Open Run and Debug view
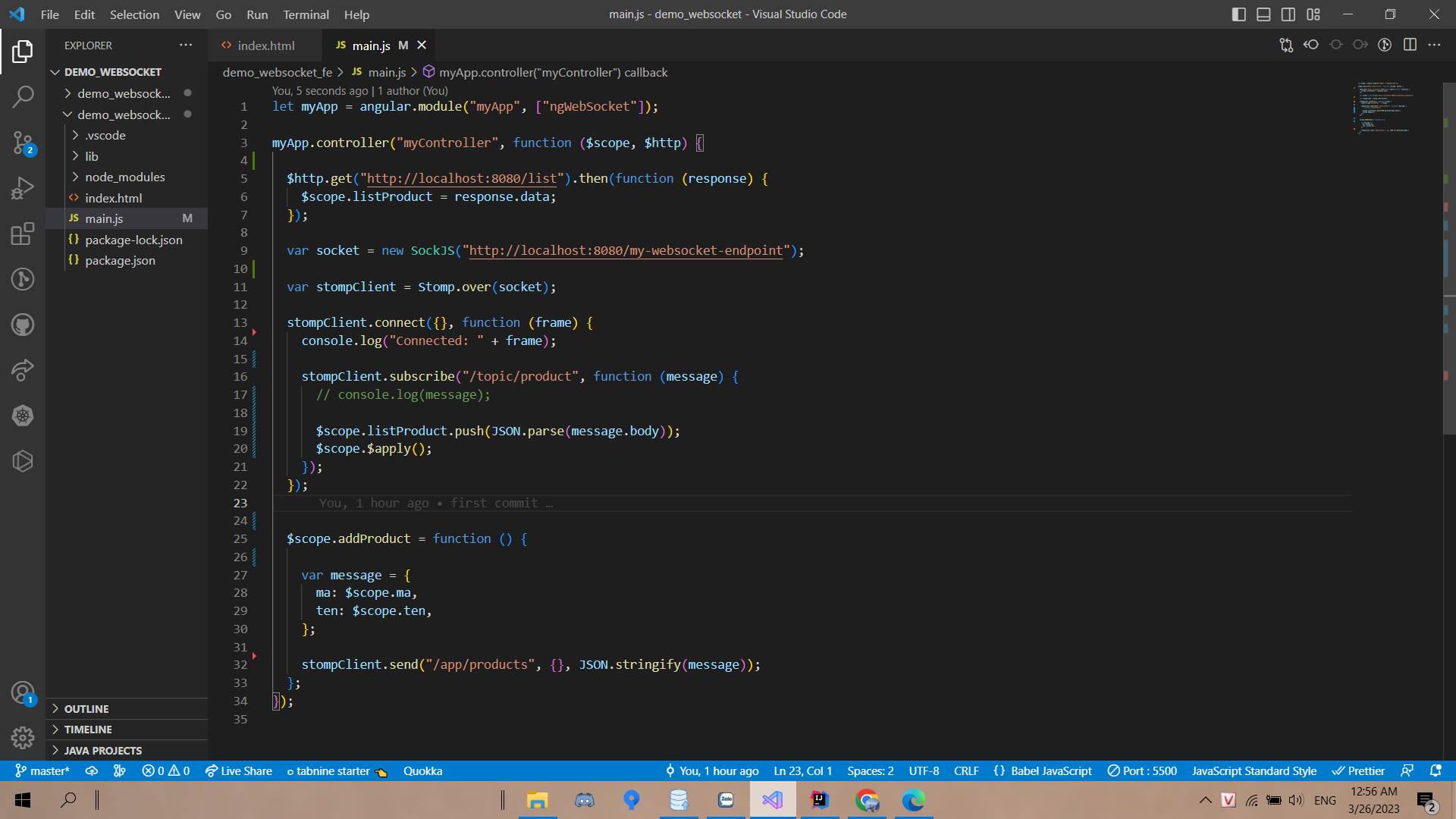The height and width of the screenshot is (819, 1456). tap(23, 188)
